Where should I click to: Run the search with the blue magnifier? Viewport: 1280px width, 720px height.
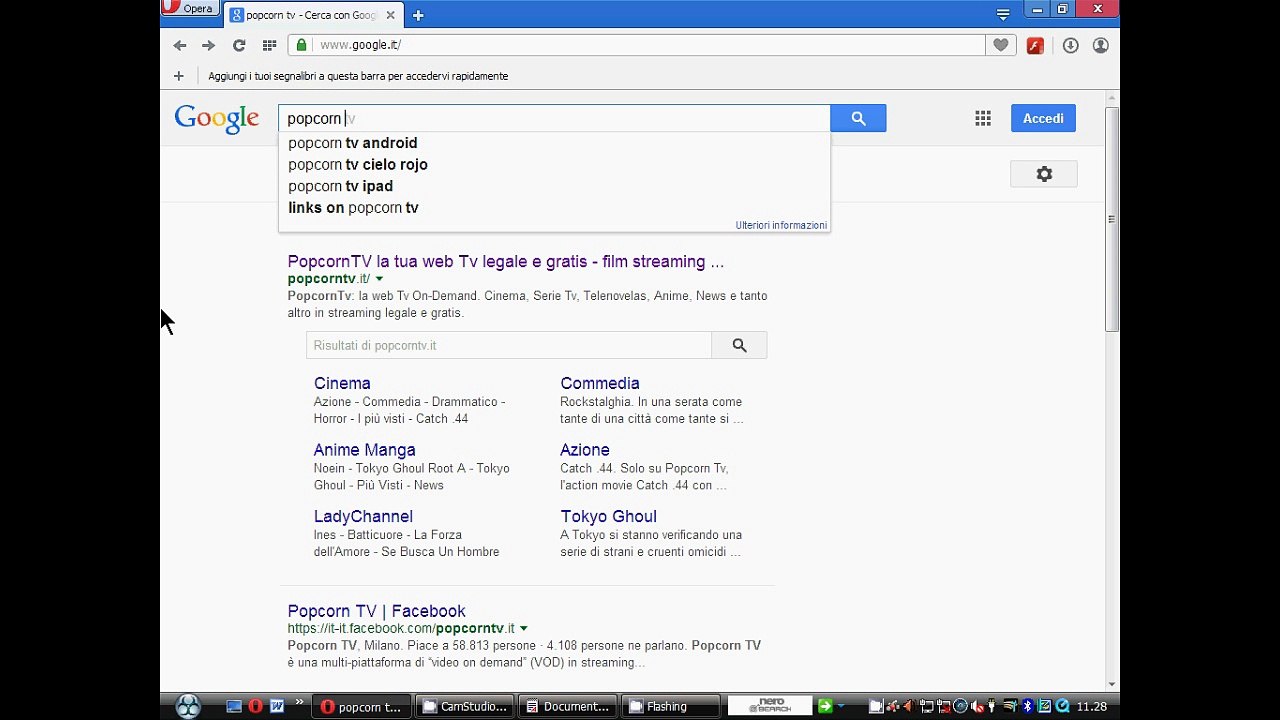tap(858, 118)
